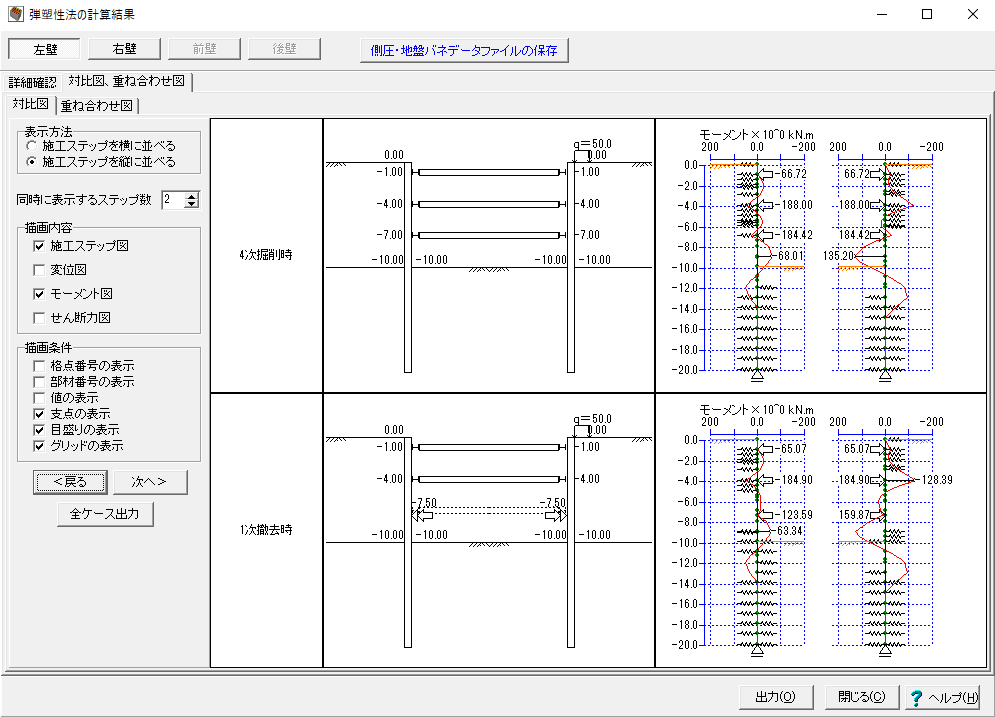Select the 右壁 wall button
995x717 pixels.
124,49
